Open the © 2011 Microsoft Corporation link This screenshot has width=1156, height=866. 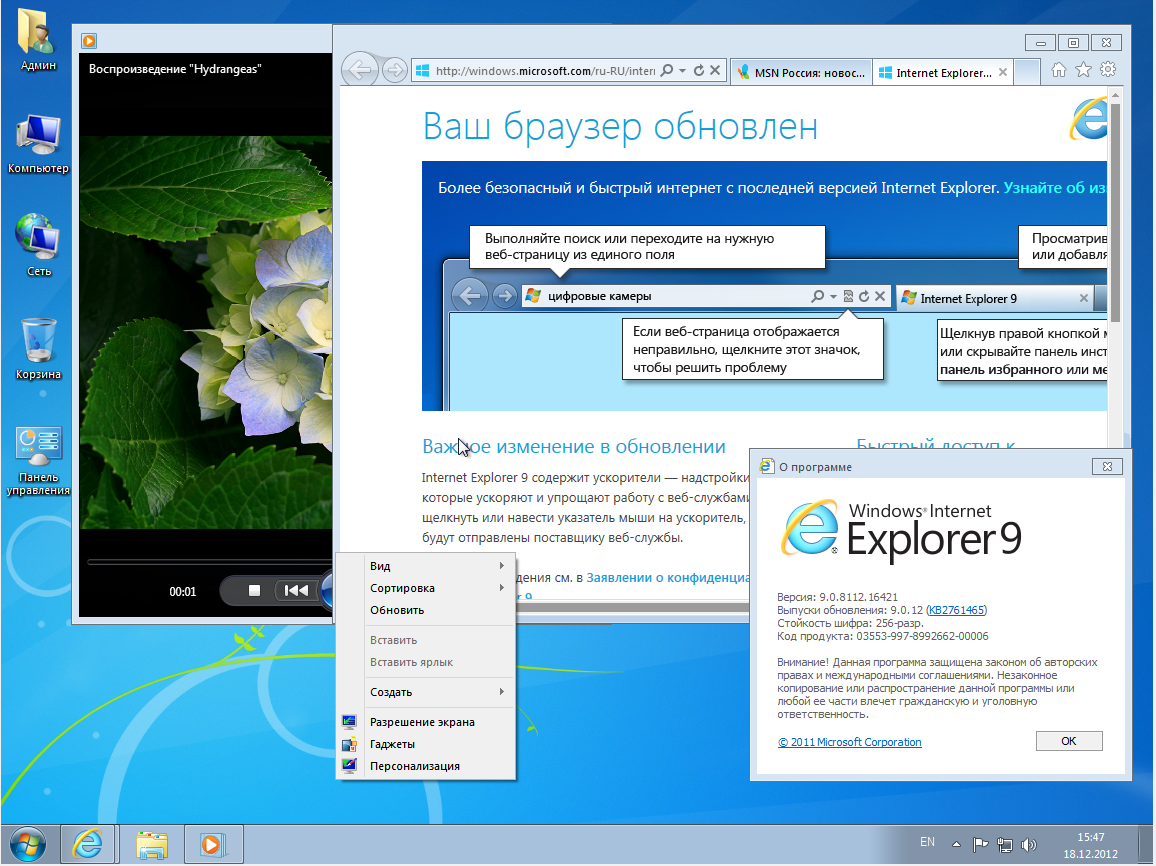[x=850, y=742]
